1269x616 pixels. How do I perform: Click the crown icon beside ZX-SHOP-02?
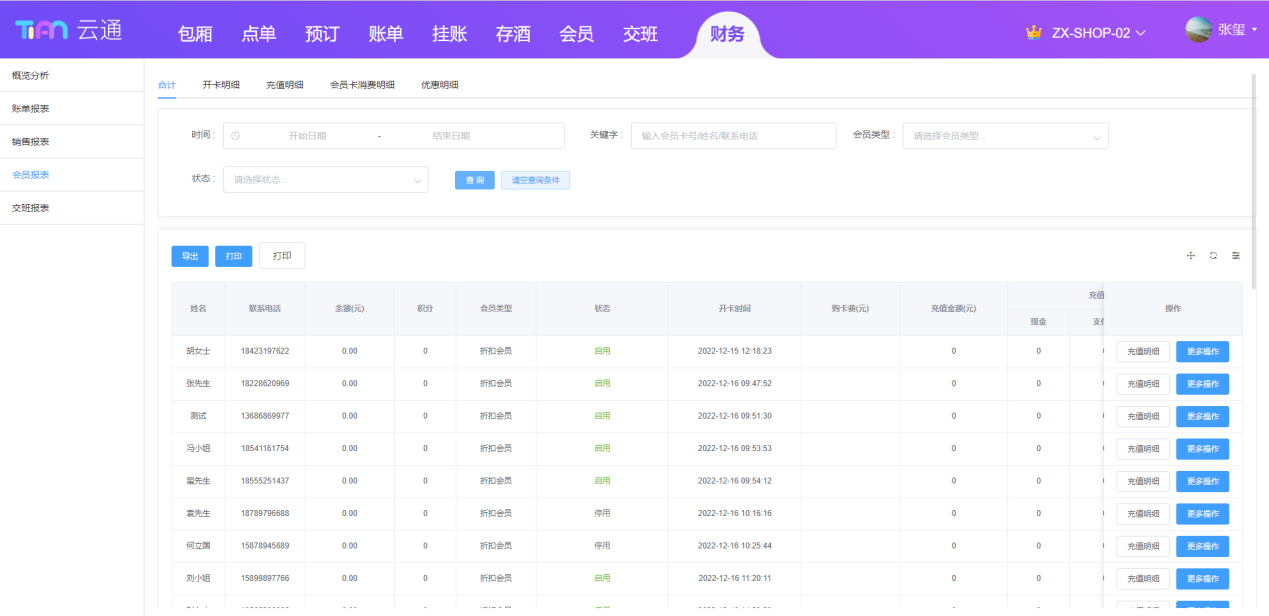pyautogui.click(x=1034, y=32)
